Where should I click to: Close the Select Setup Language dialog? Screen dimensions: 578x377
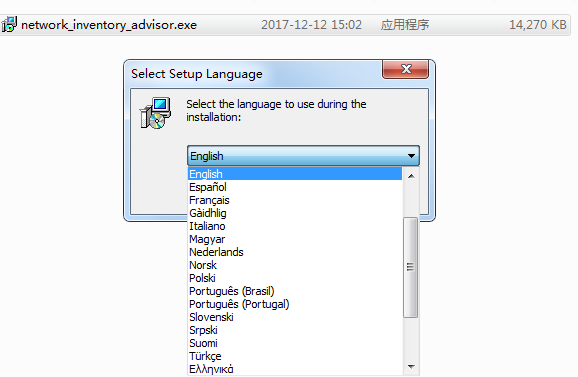[405, 69]
